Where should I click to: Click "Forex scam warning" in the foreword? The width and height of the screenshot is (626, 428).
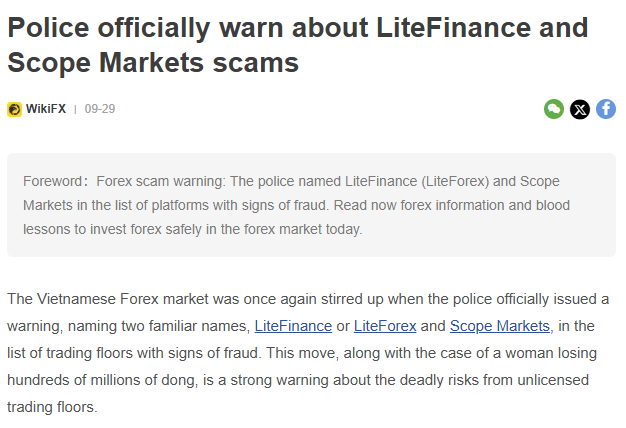(162, 181)
